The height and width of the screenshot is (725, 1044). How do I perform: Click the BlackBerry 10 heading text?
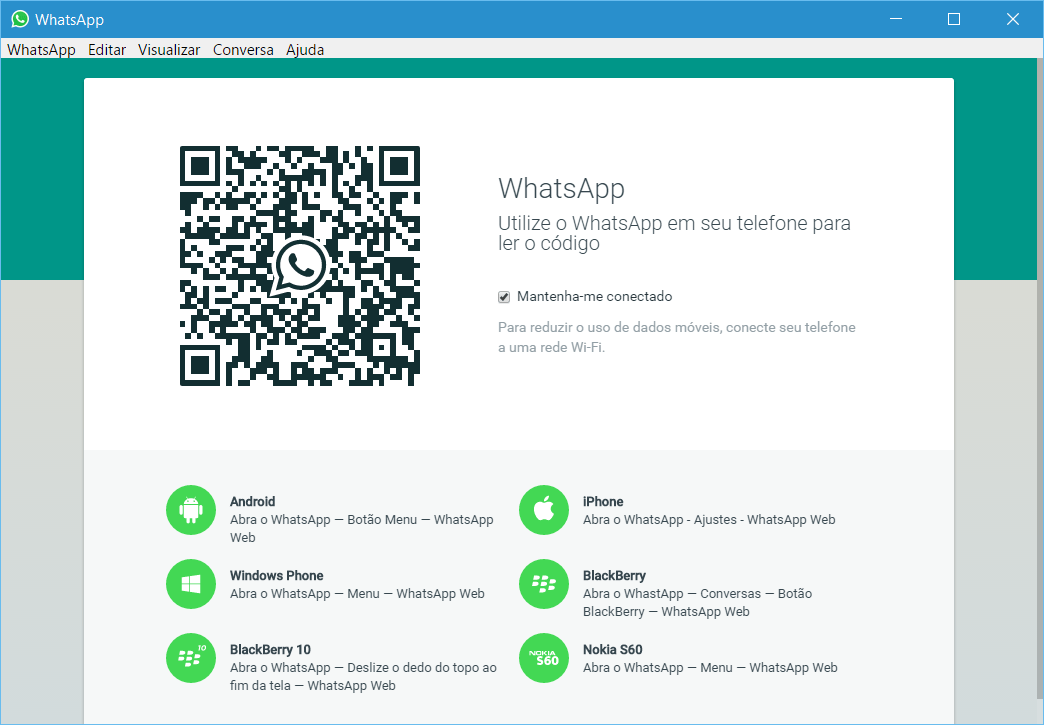[270, 650]
